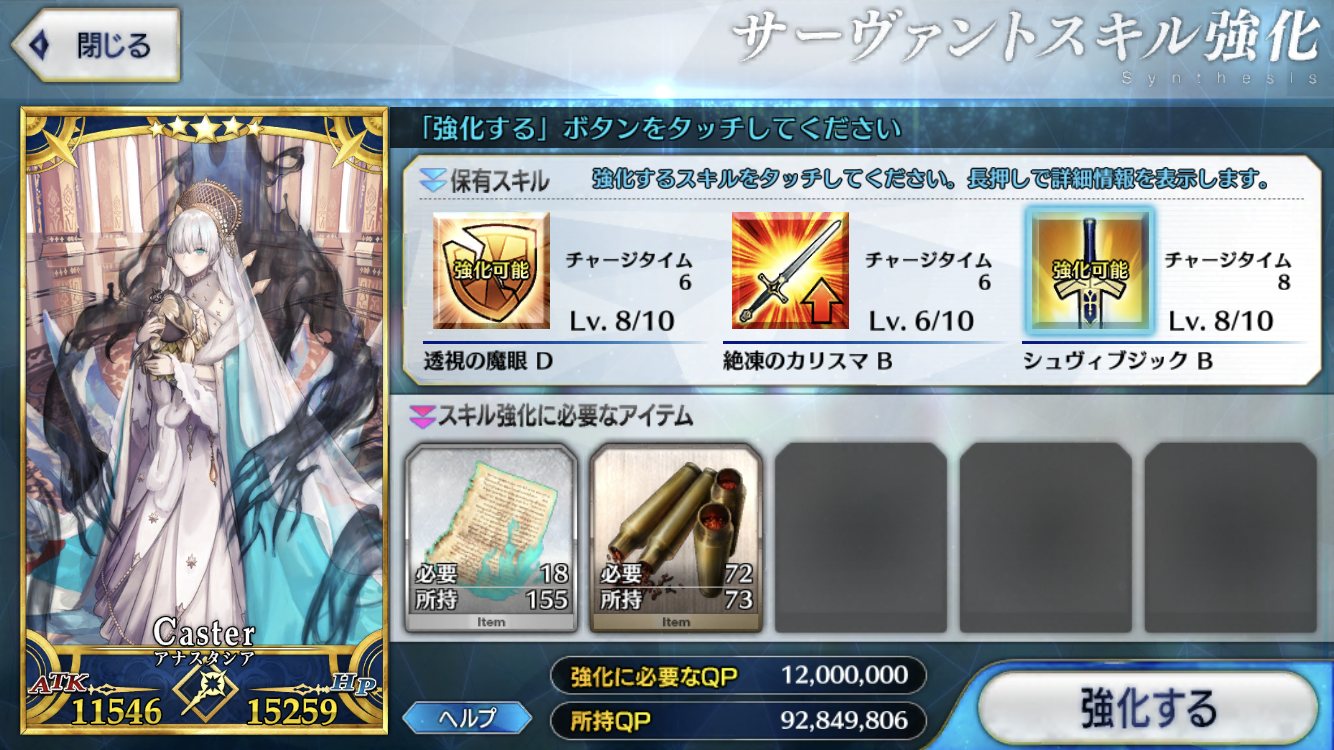Select the 絶凍のカリスマ B sword skill icon
This screenshot has height=750, width=1334.
790,270
